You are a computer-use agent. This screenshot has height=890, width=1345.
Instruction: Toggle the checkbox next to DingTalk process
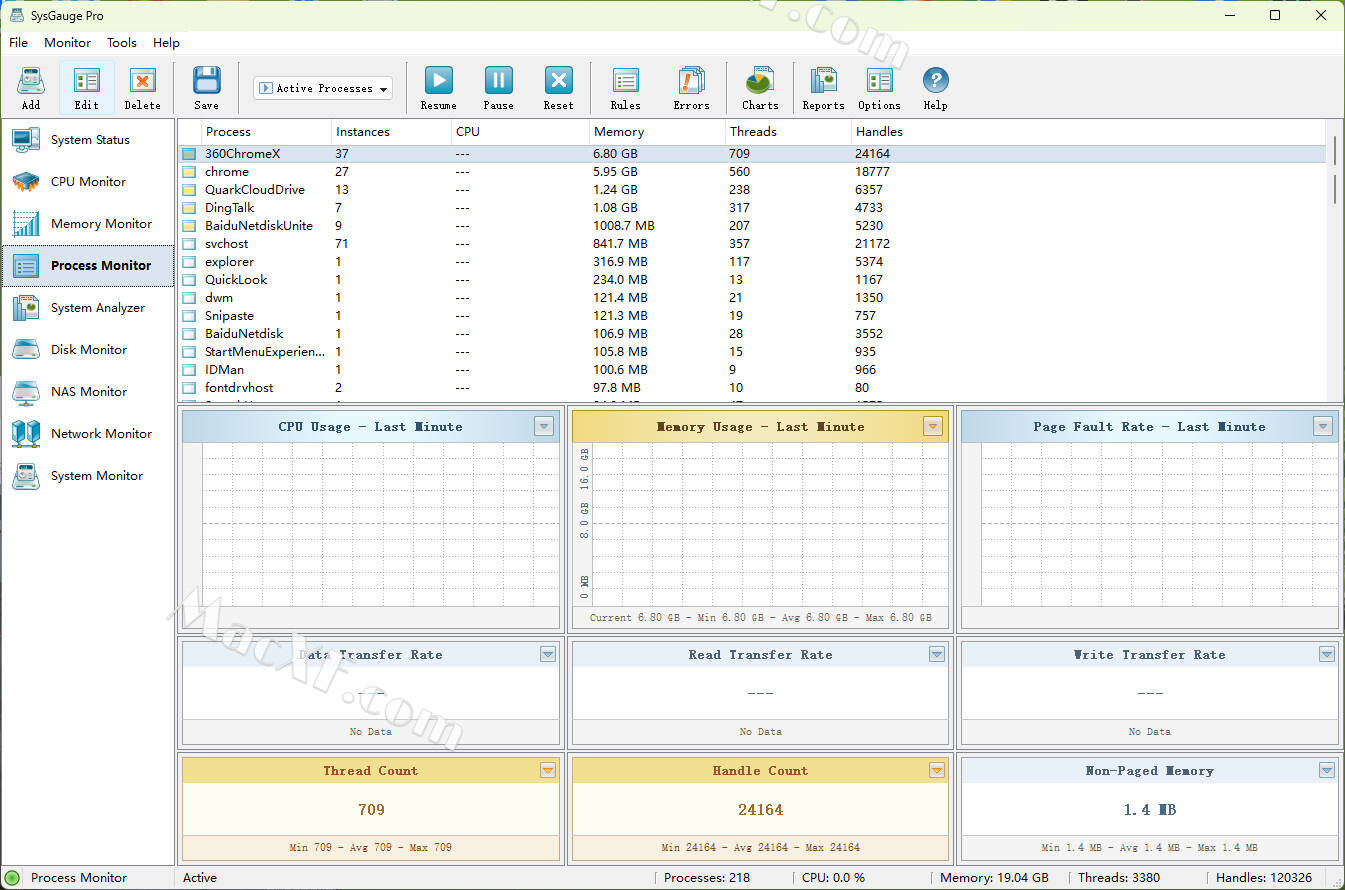(189, 208)
